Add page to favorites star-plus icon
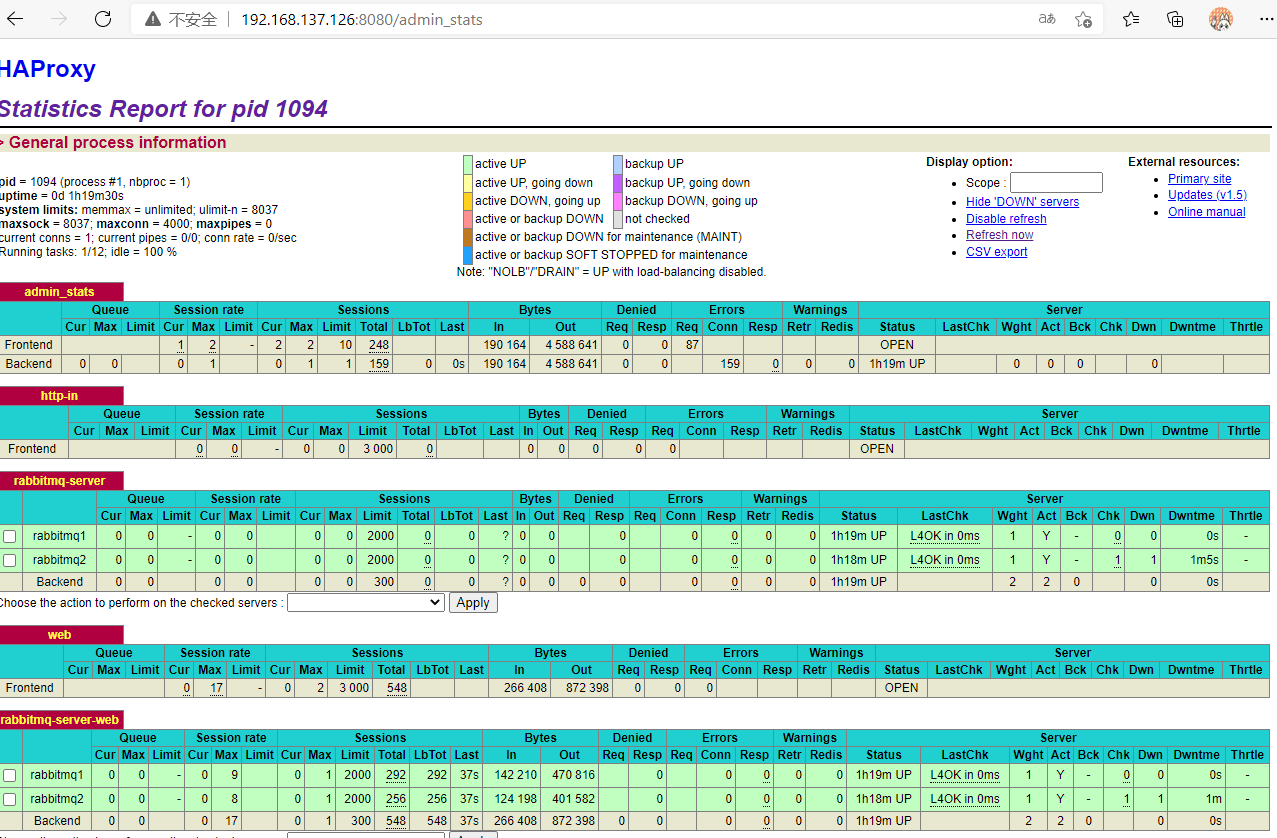Viewport: 1277px width, 838px height. tap(1083, 19)
